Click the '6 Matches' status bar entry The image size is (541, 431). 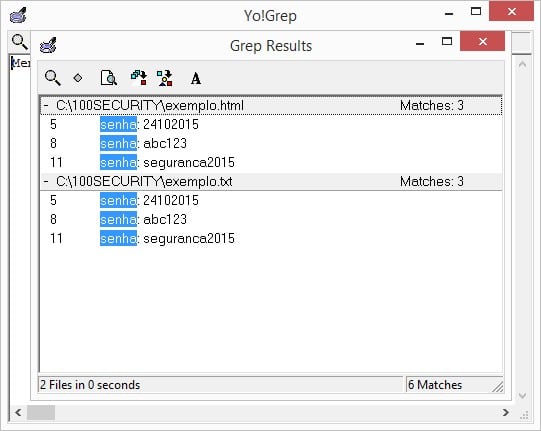[x=435, y=385]
